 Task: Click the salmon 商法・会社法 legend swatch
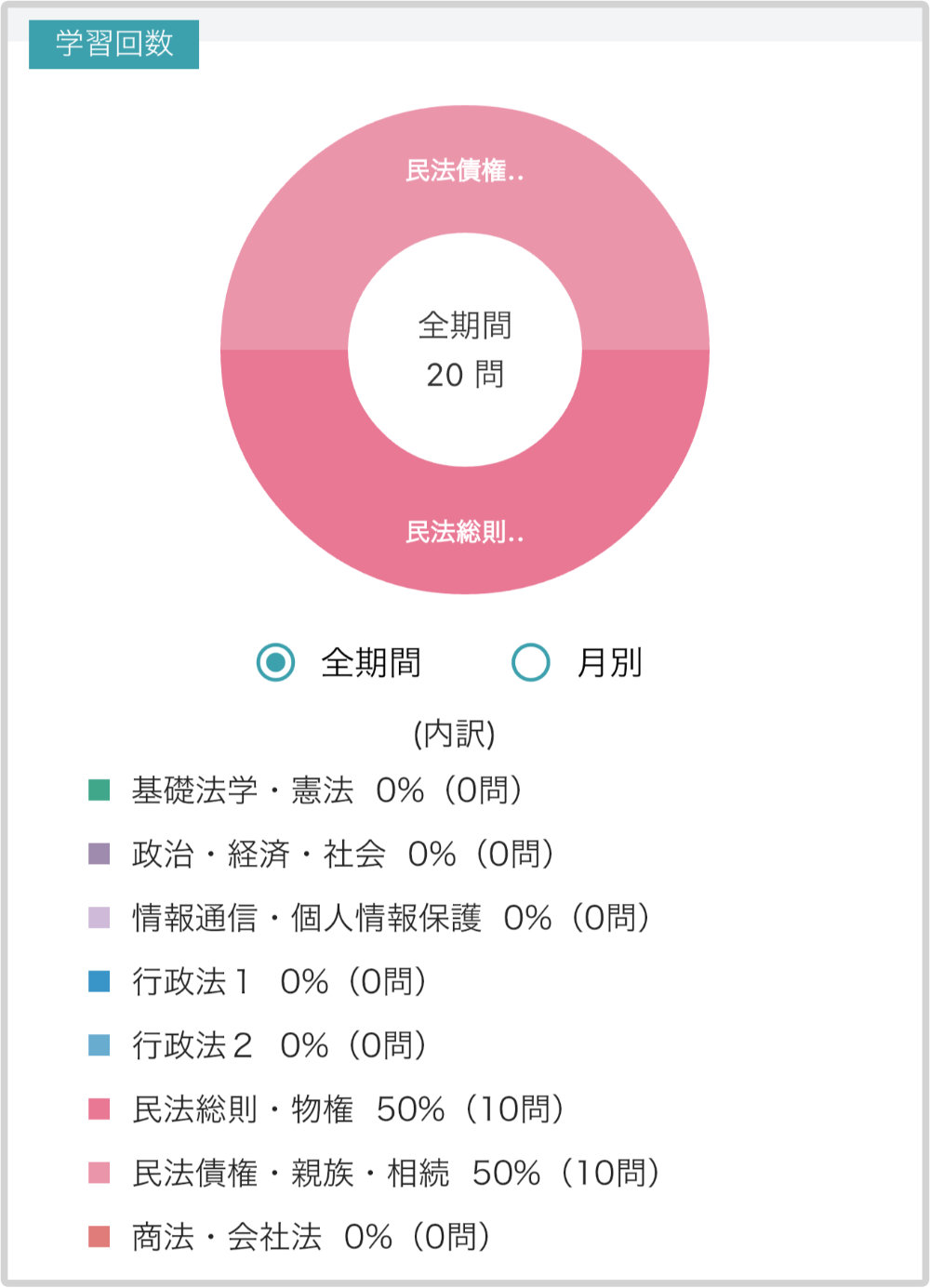[x=100, y=1236]
